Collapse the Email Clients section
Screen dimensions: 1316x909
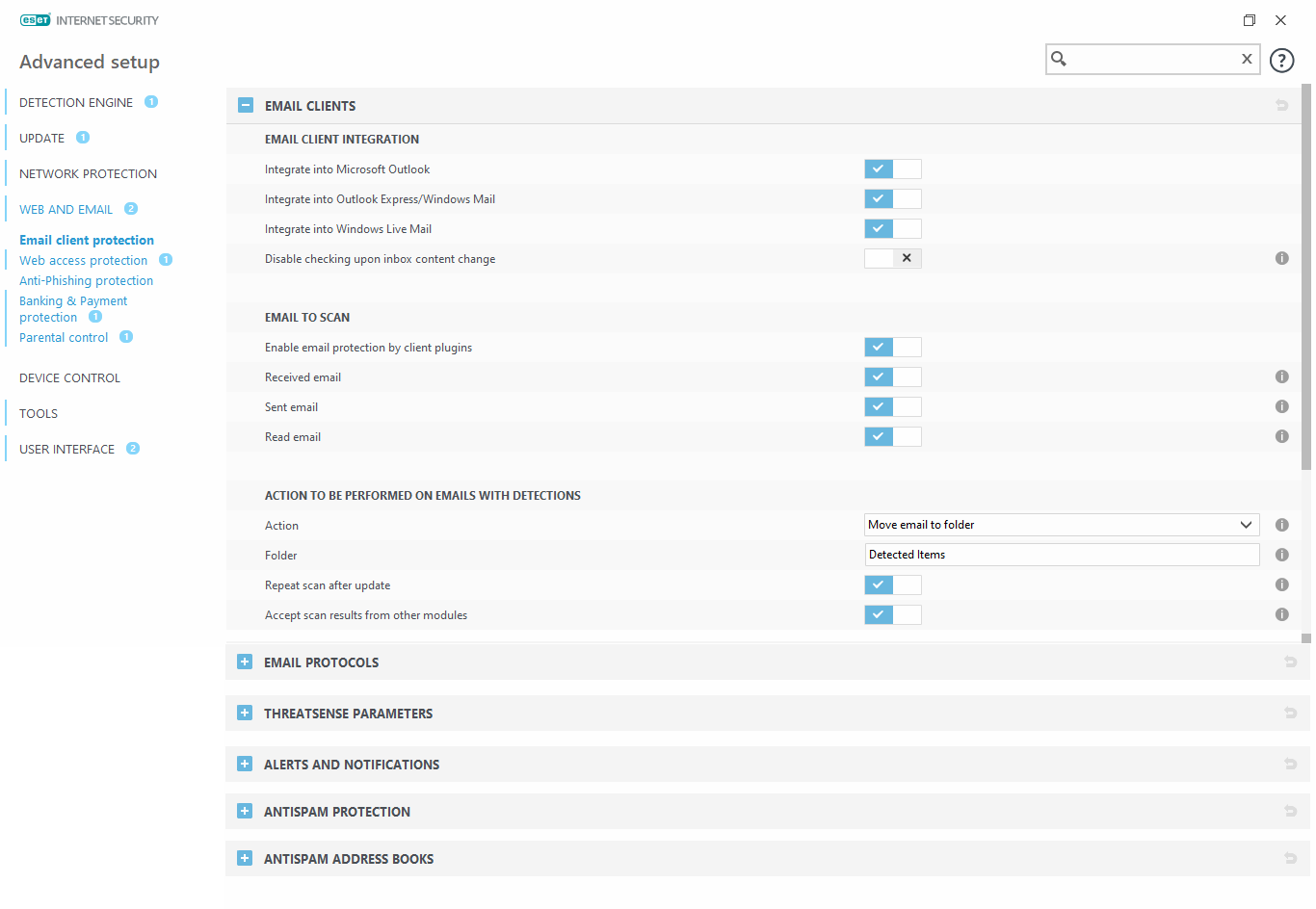click(x=246, y=106)
